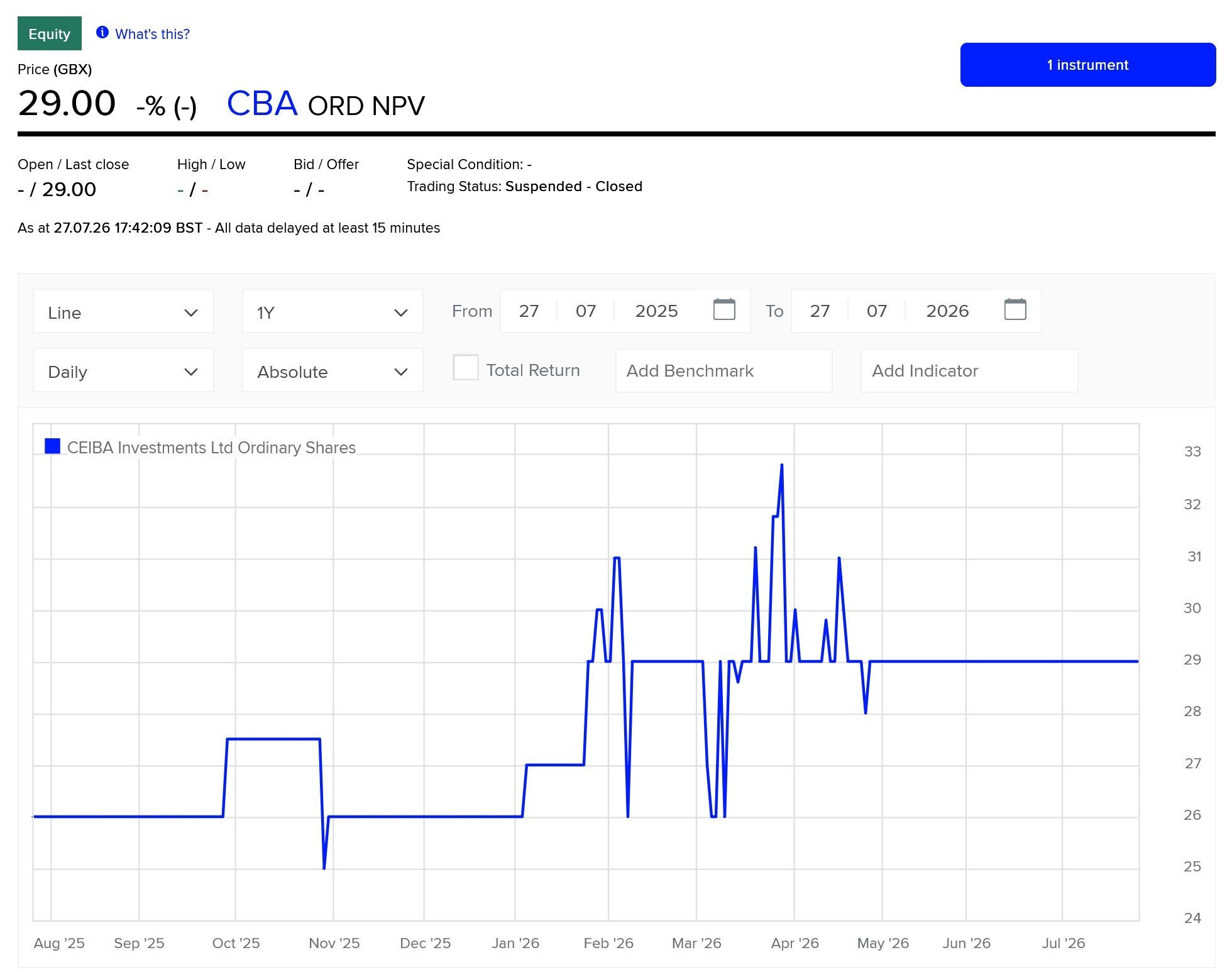Click the Bid / Offer label
This screenshot has width=1232, height=972.
[326, 165]
